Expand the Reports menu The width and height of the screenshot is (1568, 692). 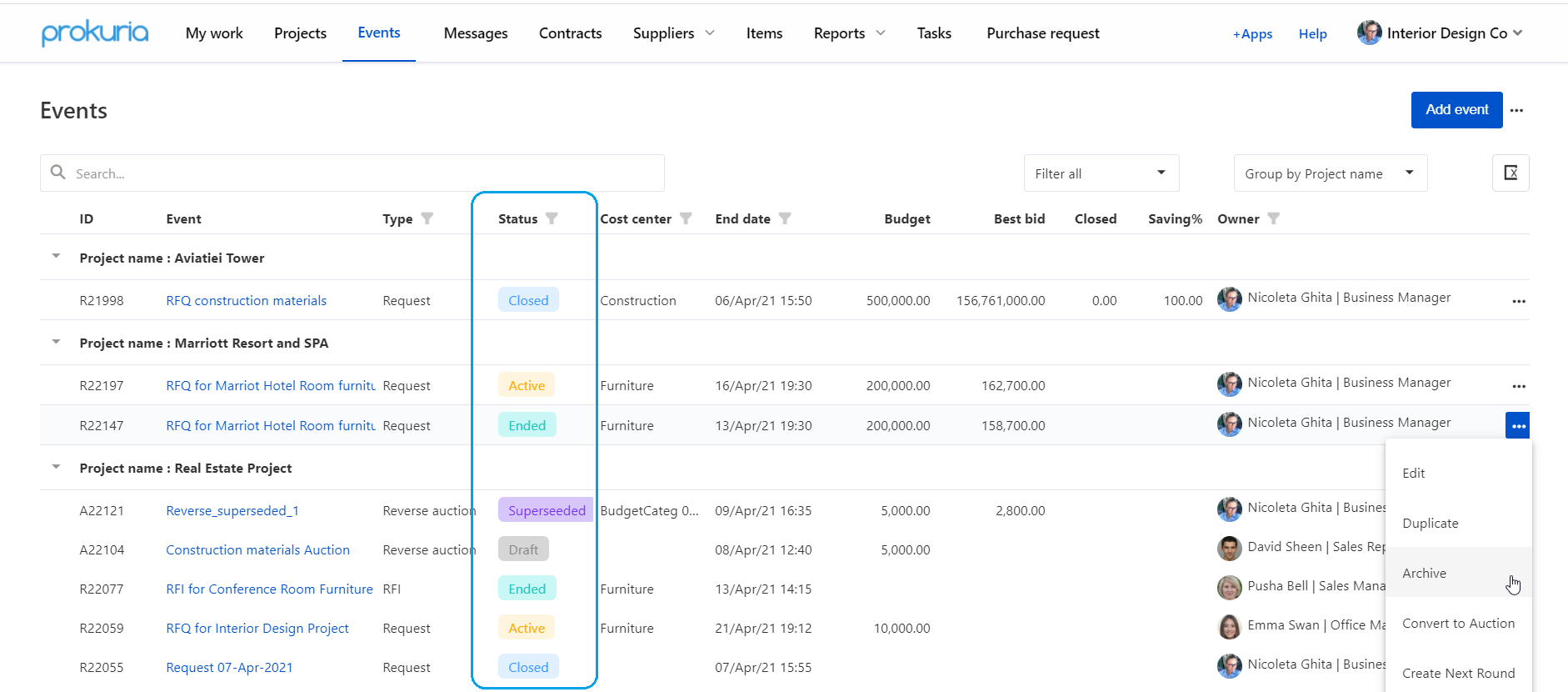850,33
